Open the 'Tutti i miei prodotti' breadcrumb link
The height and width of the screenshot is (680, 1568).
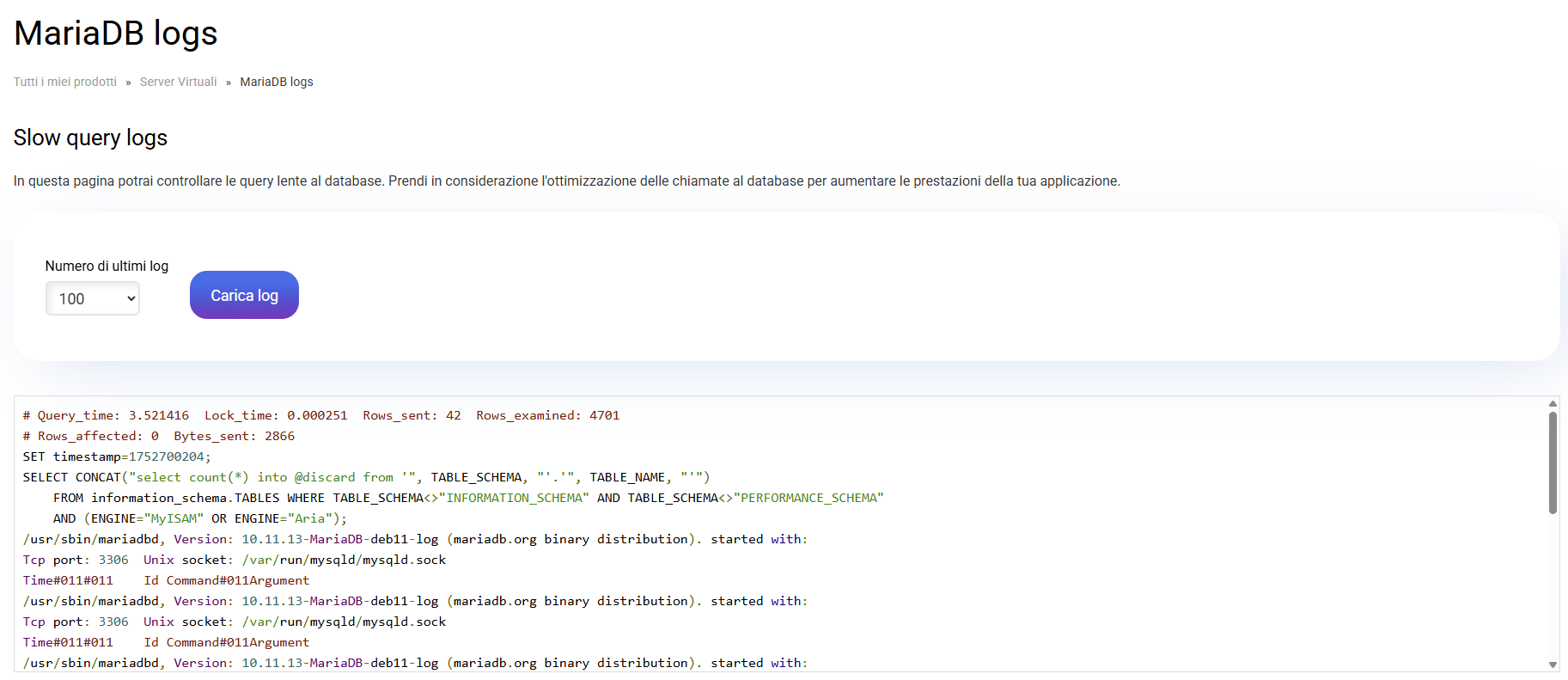point(65,82)
